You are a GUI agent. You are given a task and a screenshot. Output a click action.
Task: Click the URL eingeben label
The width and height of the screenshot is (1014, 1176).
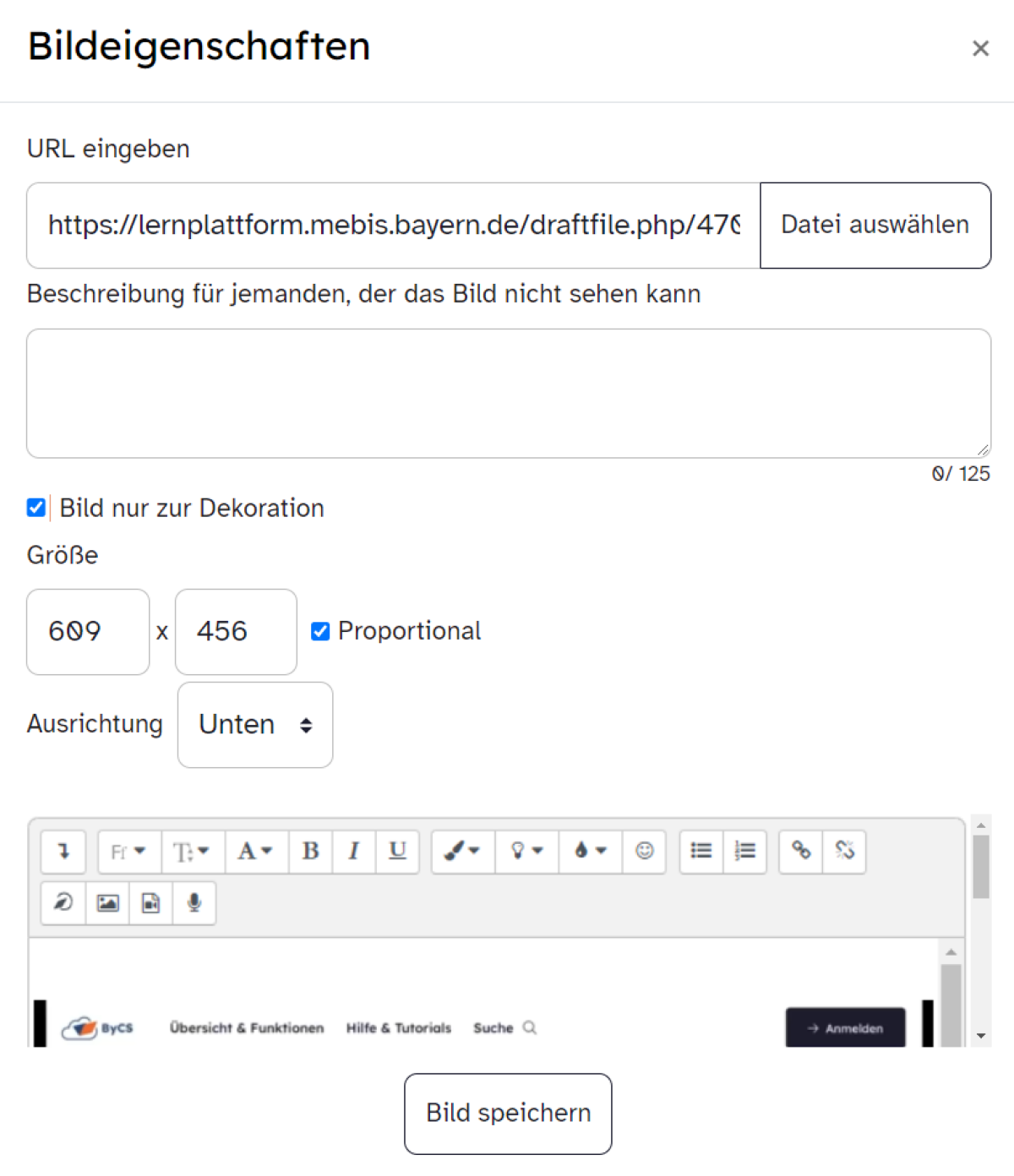[108, 149]
